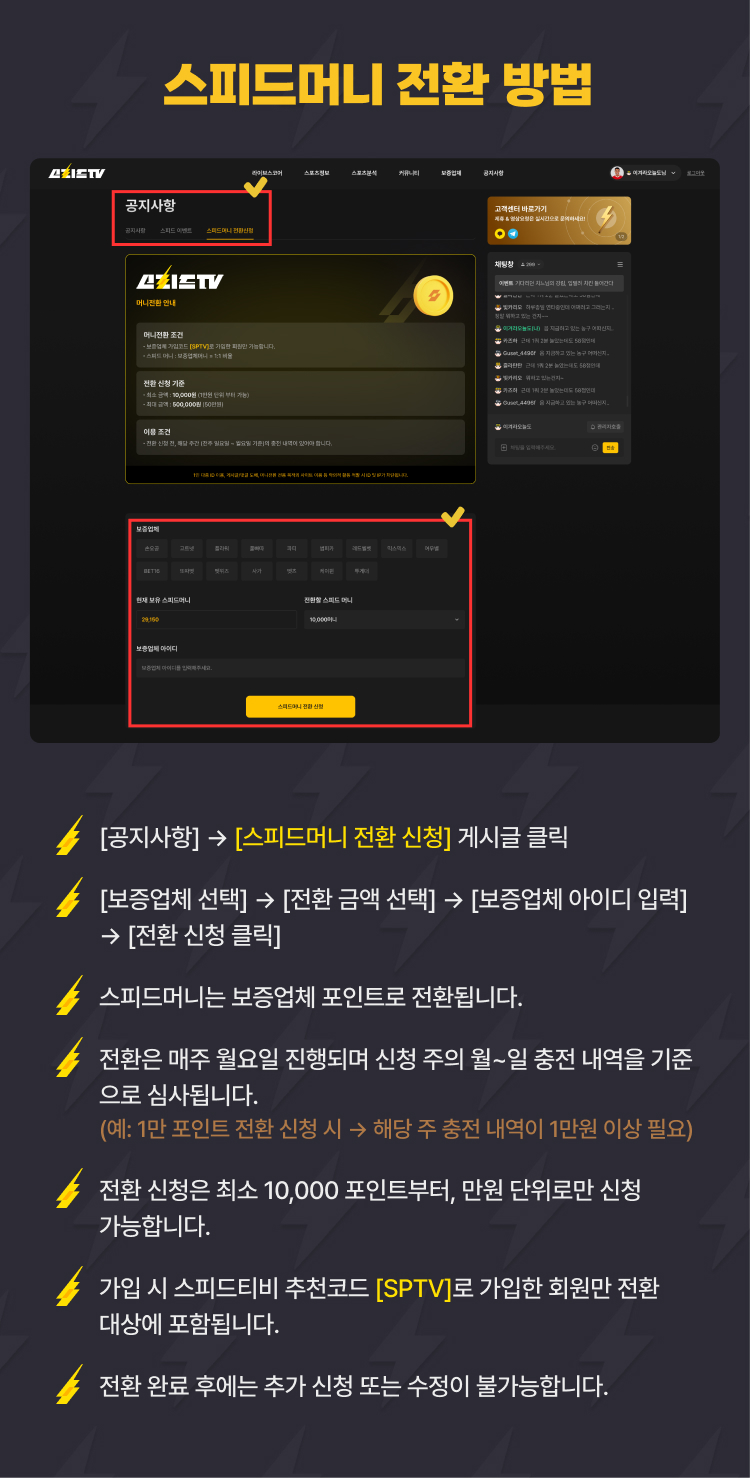Click the SpeedTV logo in header

click(77, 173)
